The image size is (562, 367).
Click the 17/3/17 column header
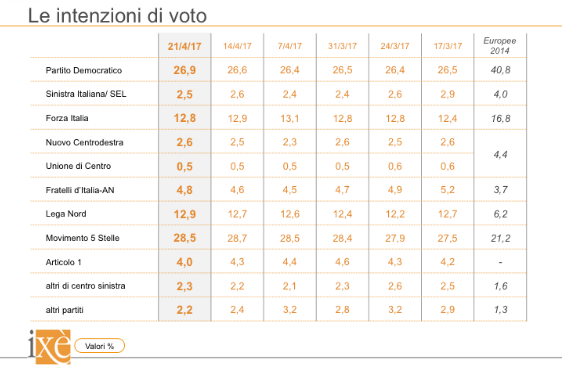pos(447,46)
